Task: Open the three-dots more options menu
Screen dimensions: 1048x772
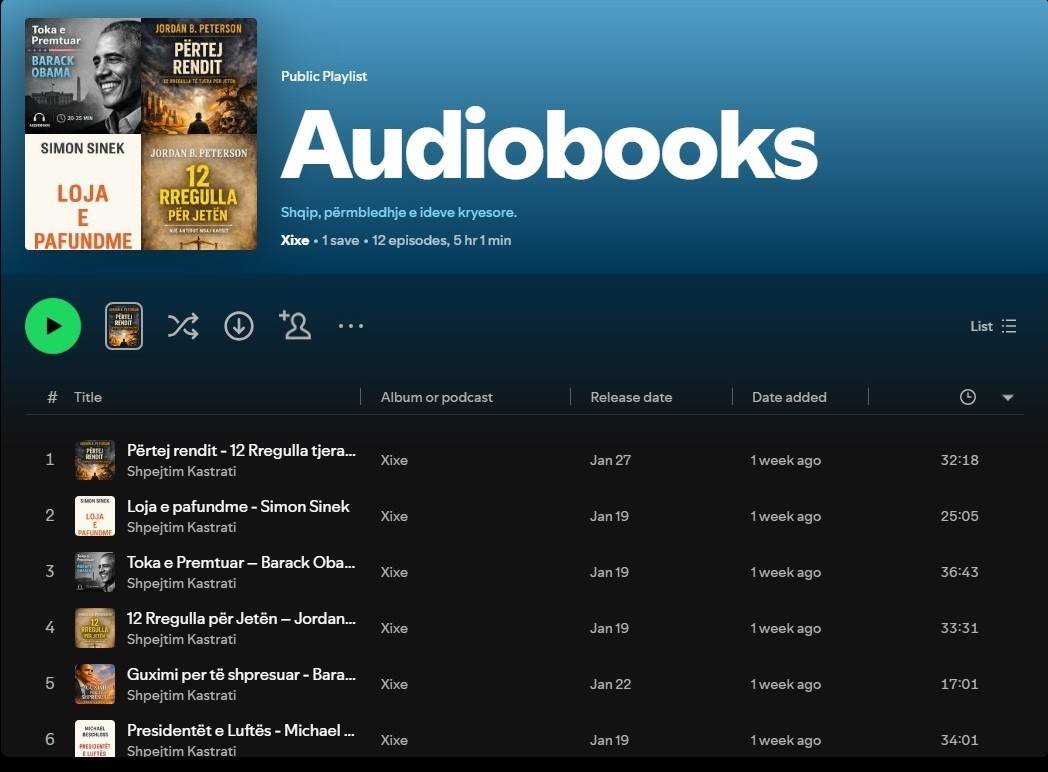Action: pyautogui.click(x=351, y=326)
